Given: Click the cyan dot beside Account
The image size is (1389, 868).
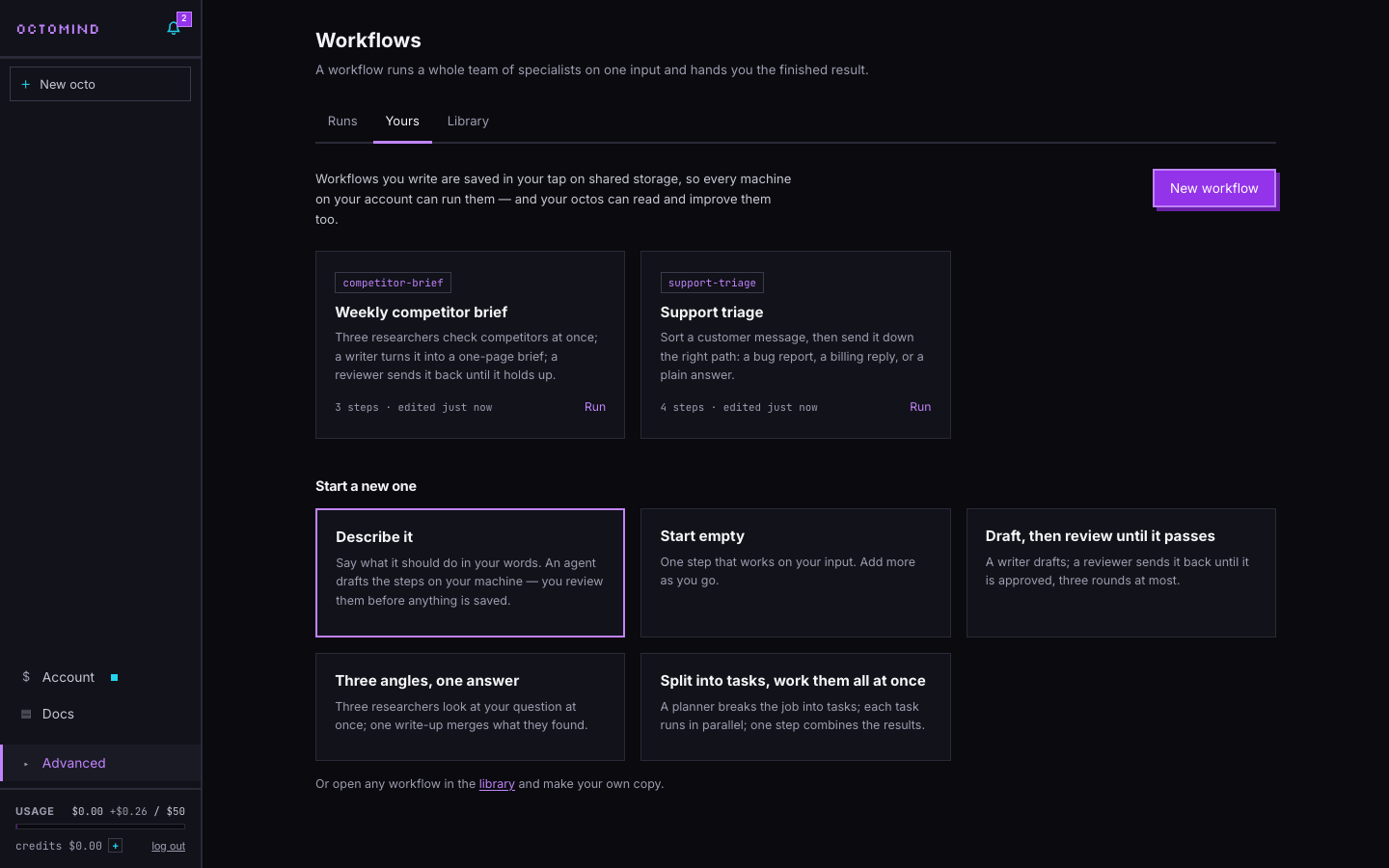Looking at the screenshot, I should (x=114, y=677).
